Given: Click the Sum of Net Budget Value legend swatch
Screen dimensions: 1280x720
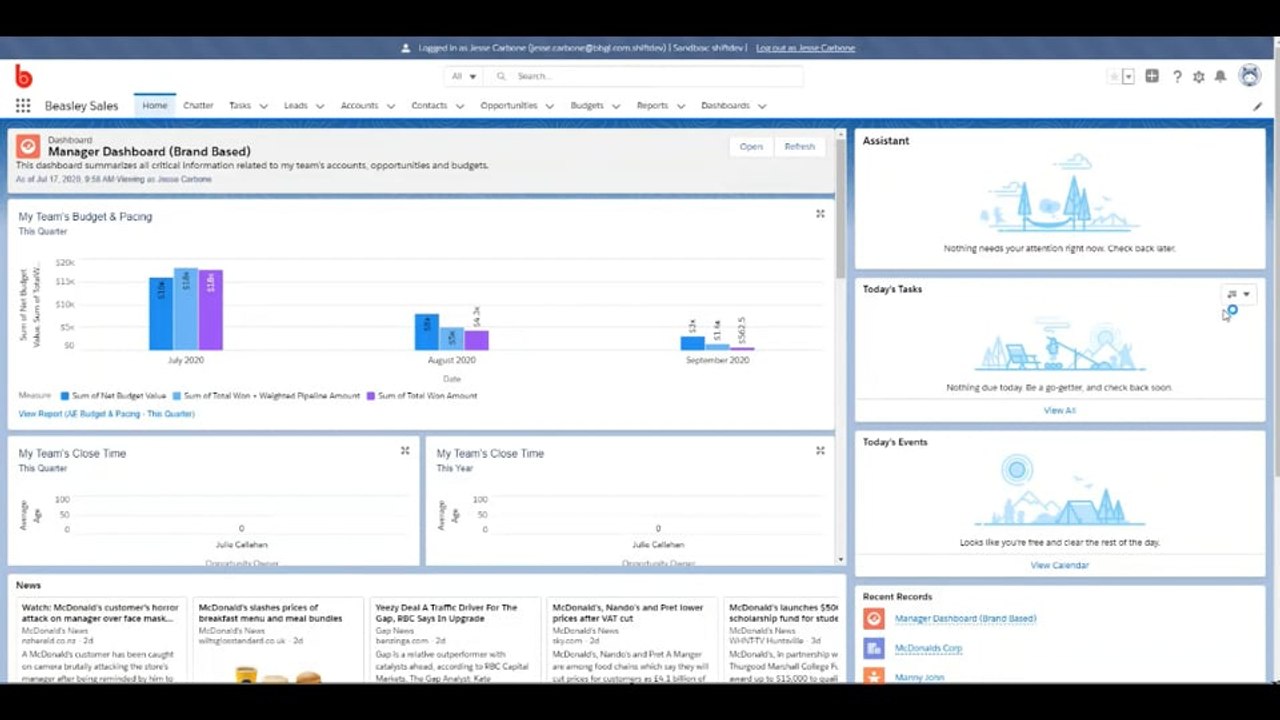Looking at the screenshot, I should [65, 396].
